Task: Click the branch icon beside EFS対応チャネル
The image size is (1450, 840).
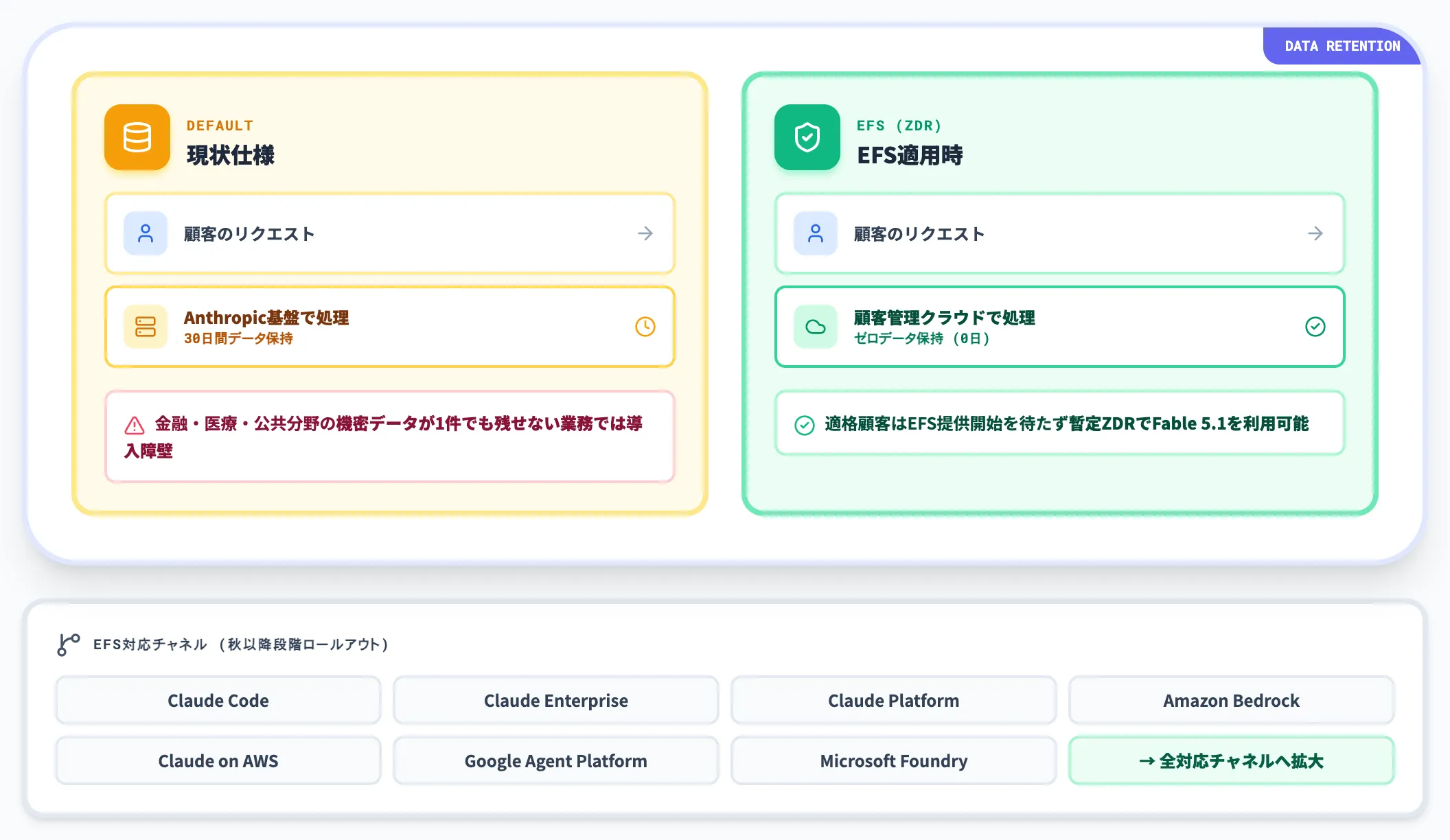Action: [x=69, y=644]
